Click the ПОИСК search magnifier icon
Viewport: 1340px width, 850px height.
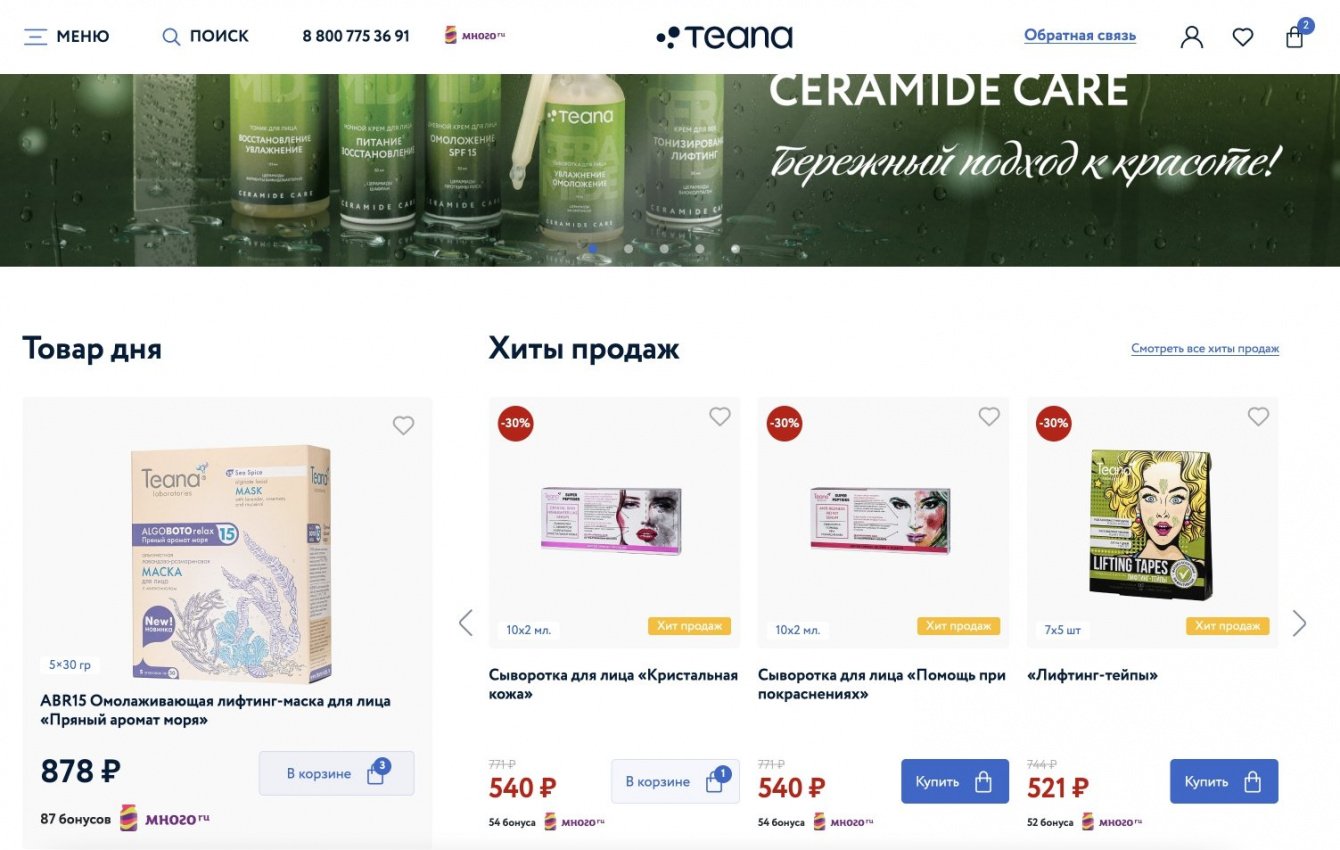(171, 37)
